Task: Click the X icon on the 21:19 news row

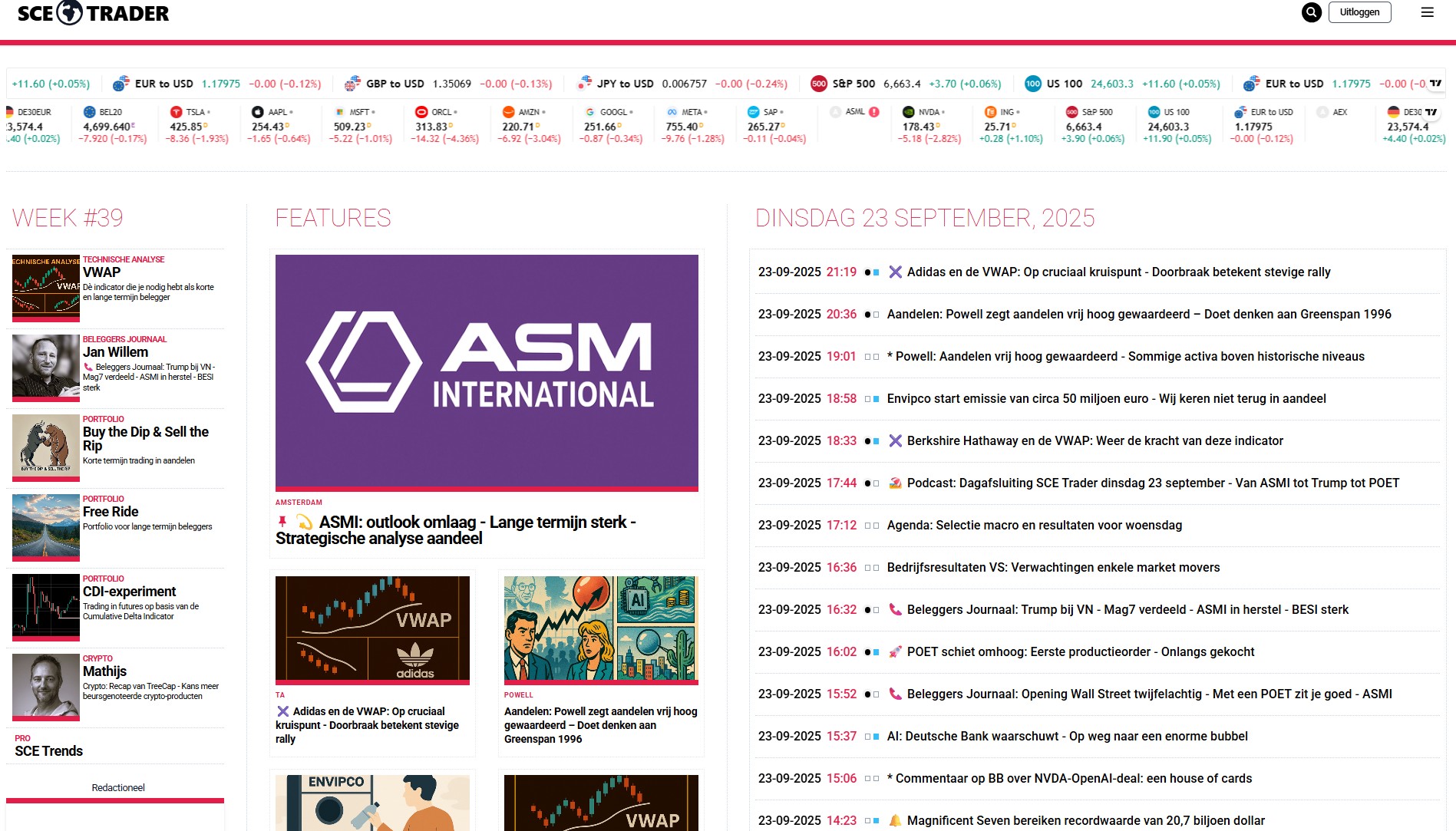Action: coord(895,272)
